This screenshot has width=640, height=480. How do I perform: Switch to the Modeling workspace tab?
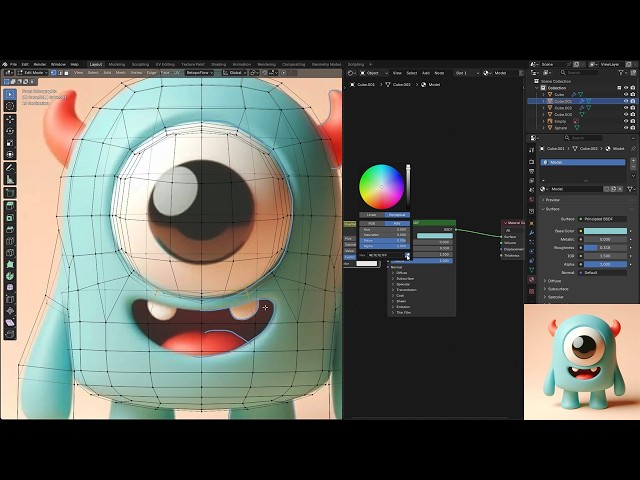pyautogui.click(x=117, y=64)
